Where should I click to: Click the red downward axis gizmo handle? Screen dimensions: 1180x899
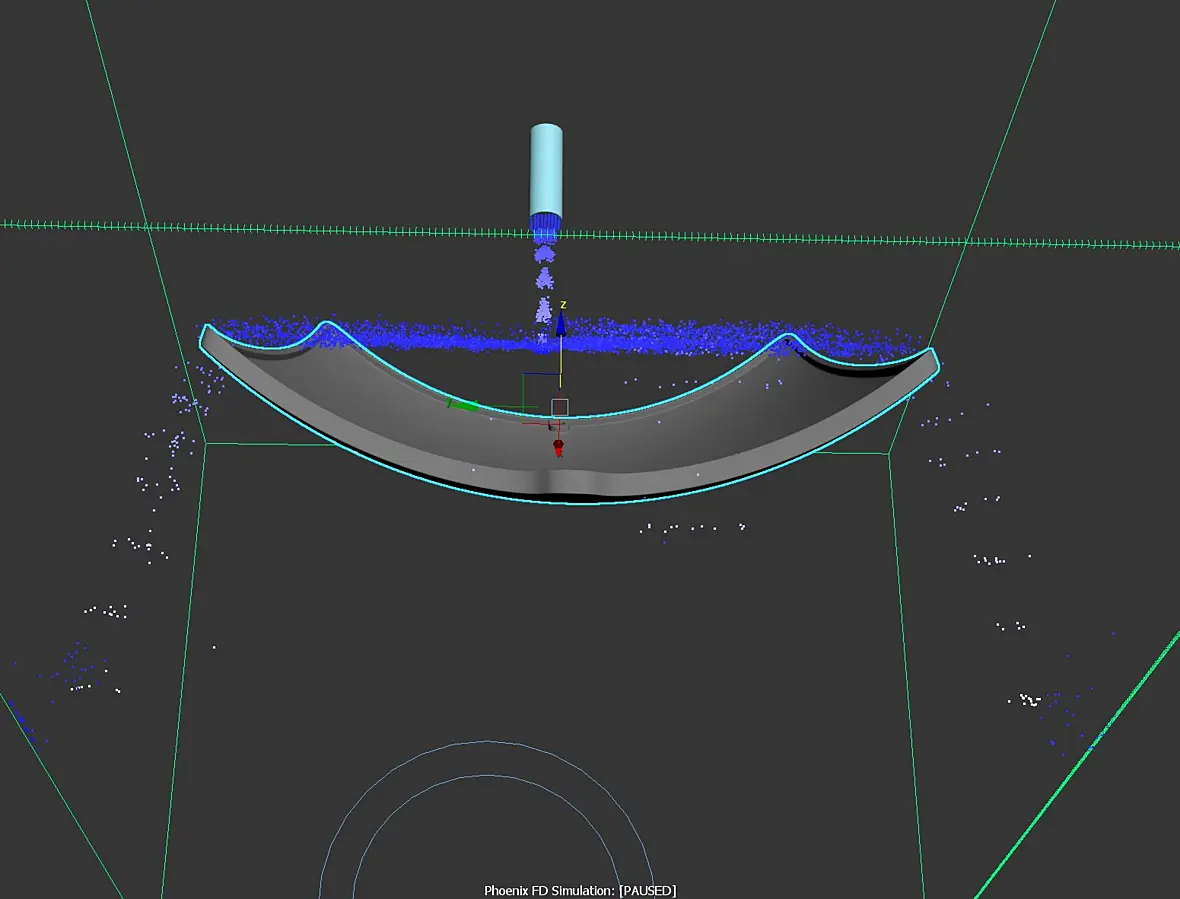(558, 448)
